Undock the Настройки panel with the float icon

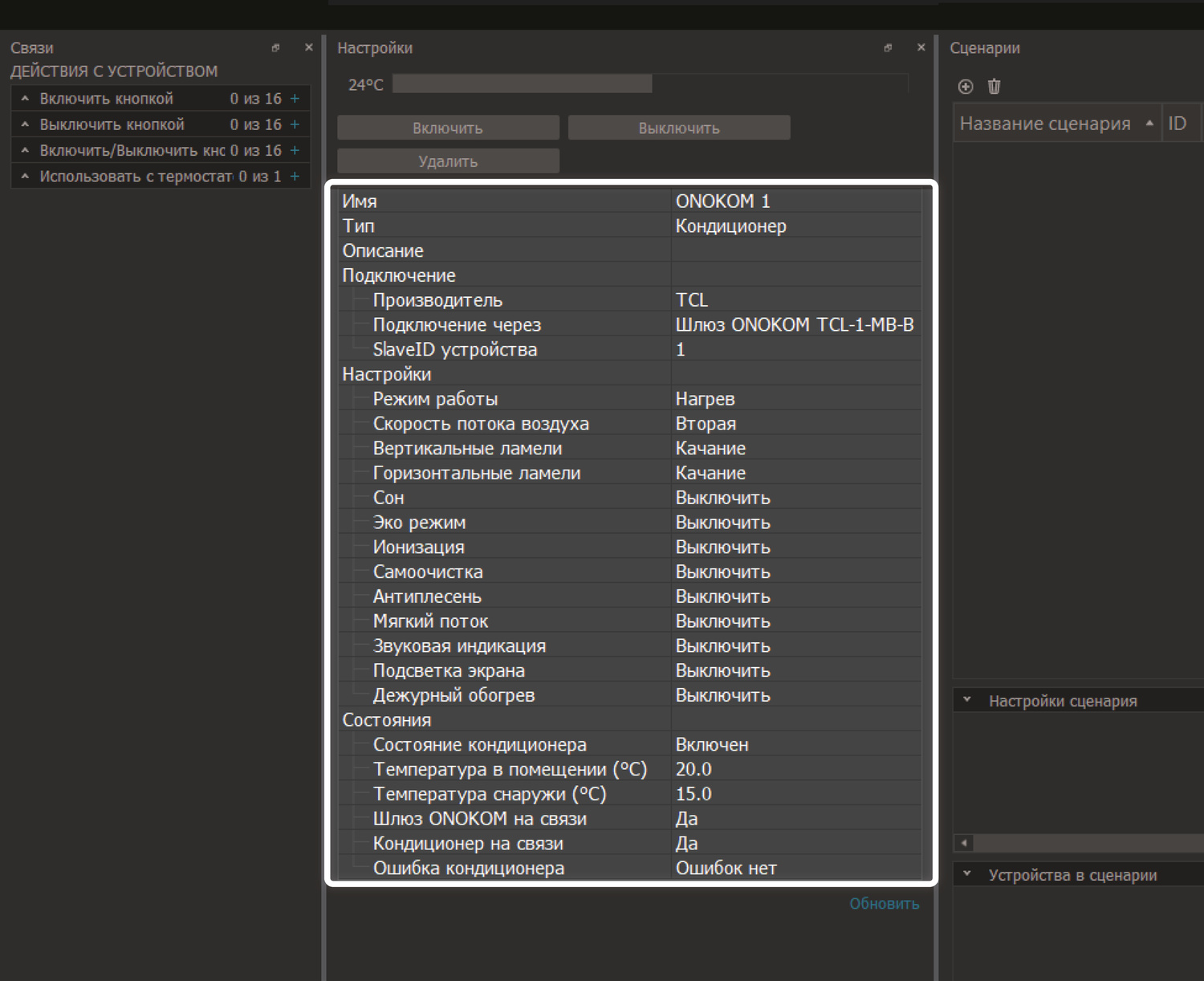[888, 48]
